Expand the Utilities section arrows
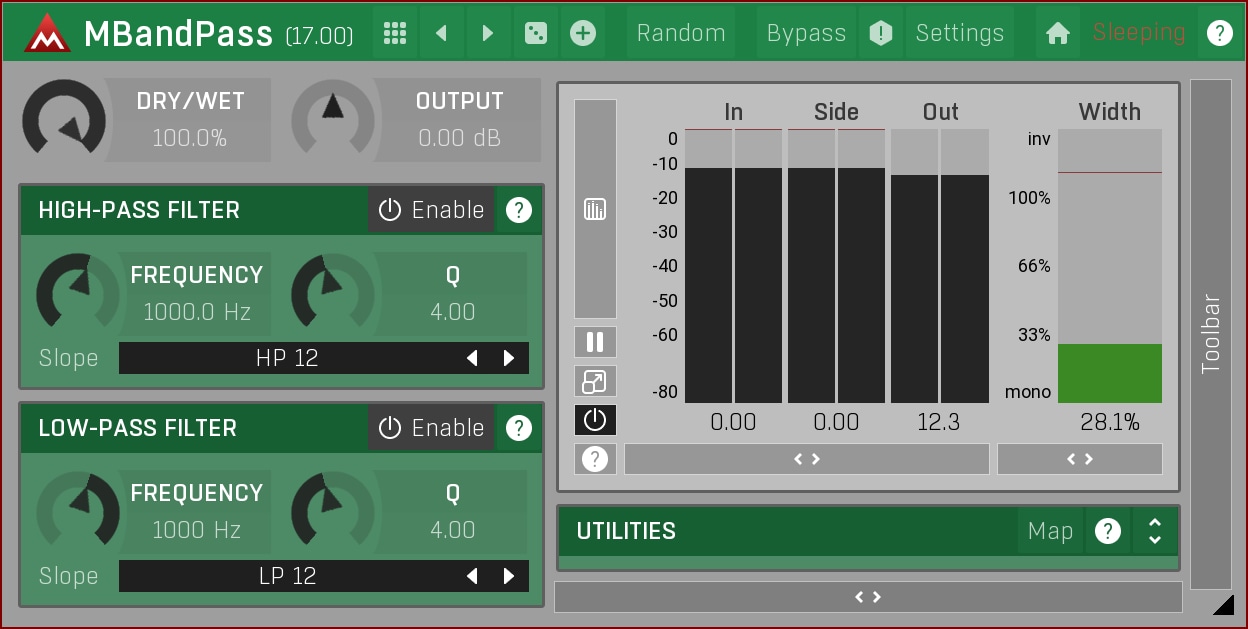Viewport: 1248px width, 629px height. pos(1155,531)
